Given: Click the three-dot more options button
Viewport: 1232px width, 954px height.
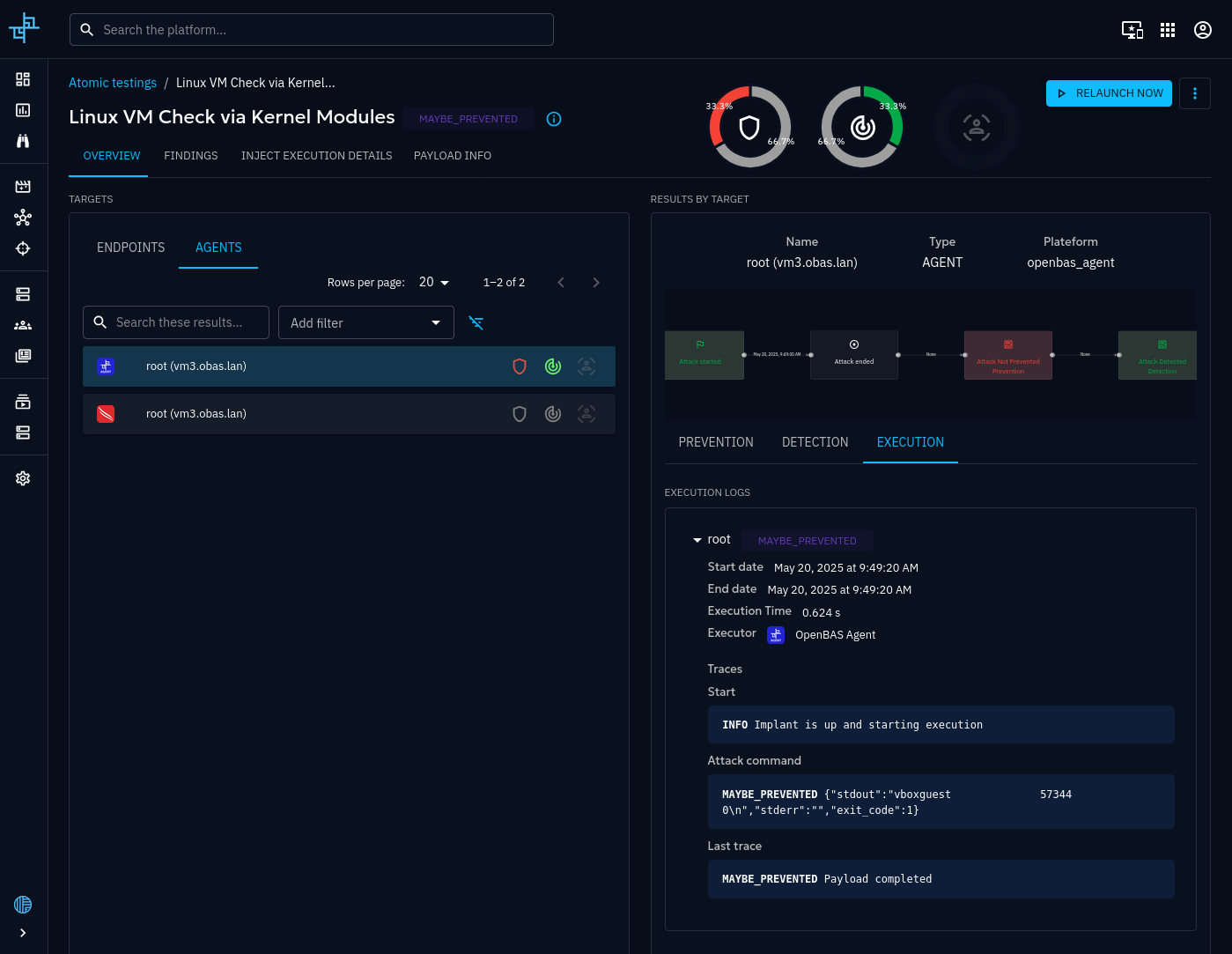Looking at the screenshot, I should pos(1194,93).
